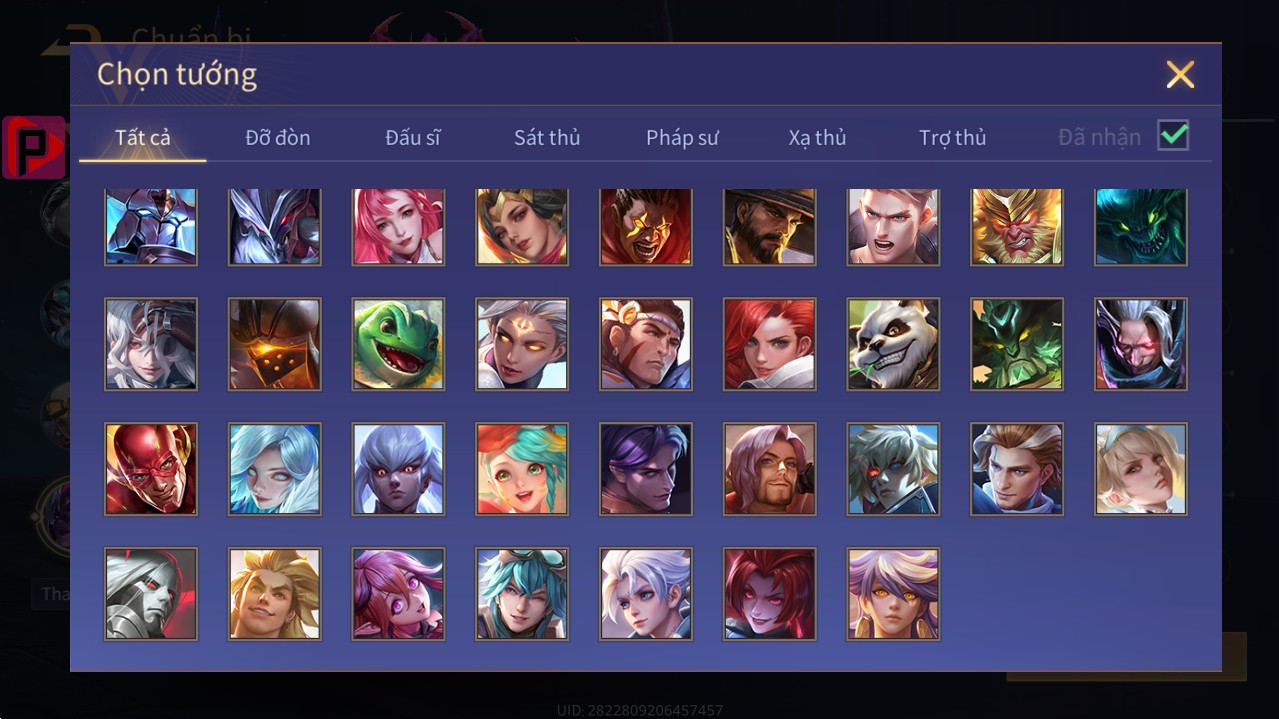Viewport: 1279px width, 719px height.
Task: Choose the panda hero portrait
Action: coord(893,344)
